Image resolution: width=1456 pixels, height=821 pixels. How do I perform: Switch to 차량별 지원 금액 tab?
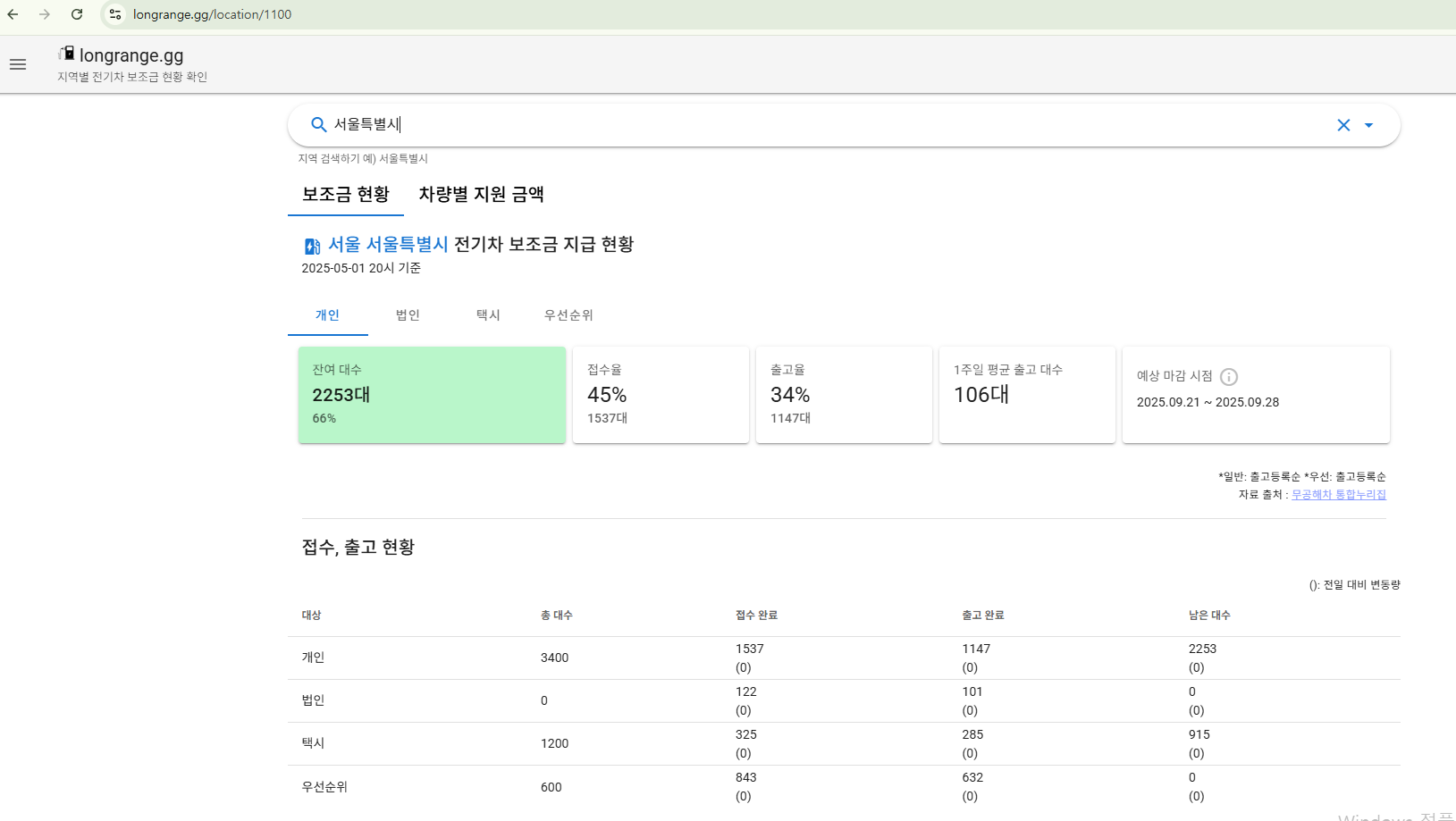point(481,194)
